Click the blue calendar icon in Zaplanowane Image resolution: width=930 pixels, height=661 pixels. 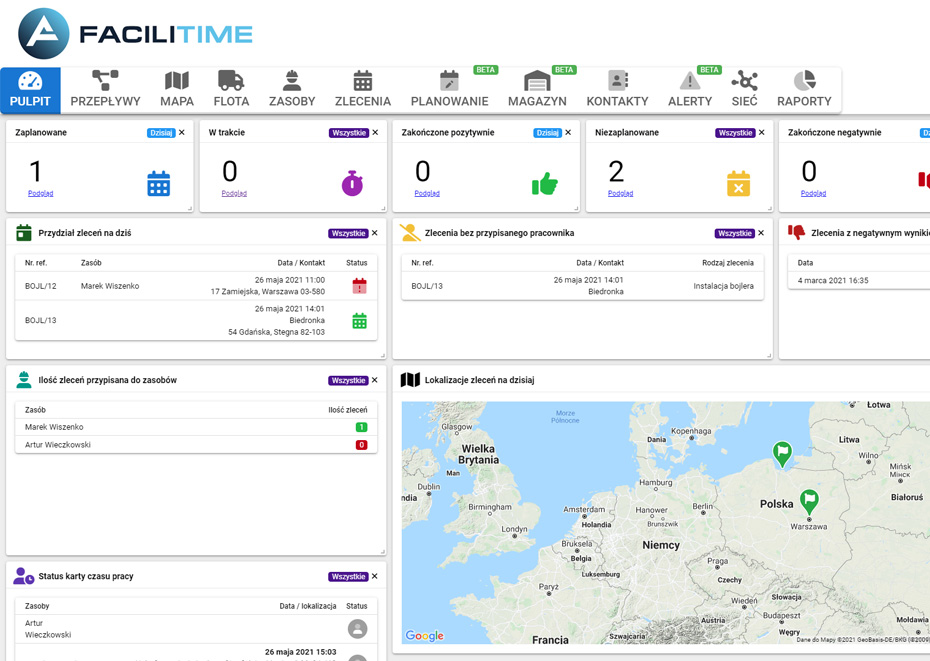(158, 183)
